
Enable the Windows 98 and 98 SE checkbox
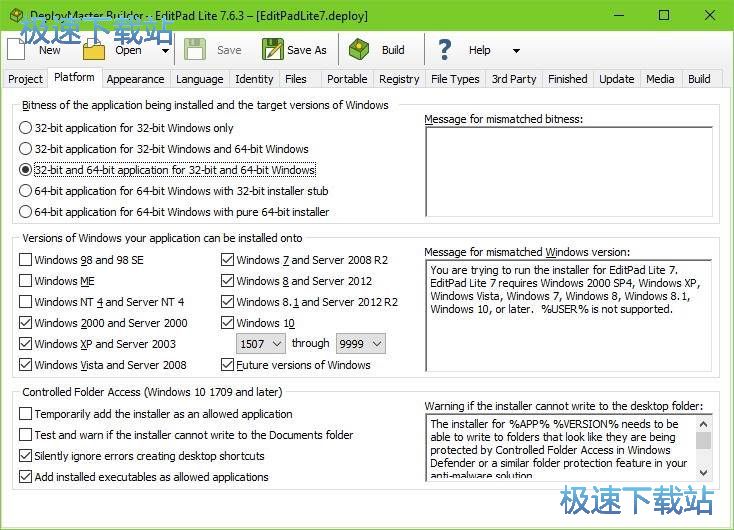[25, 260]
